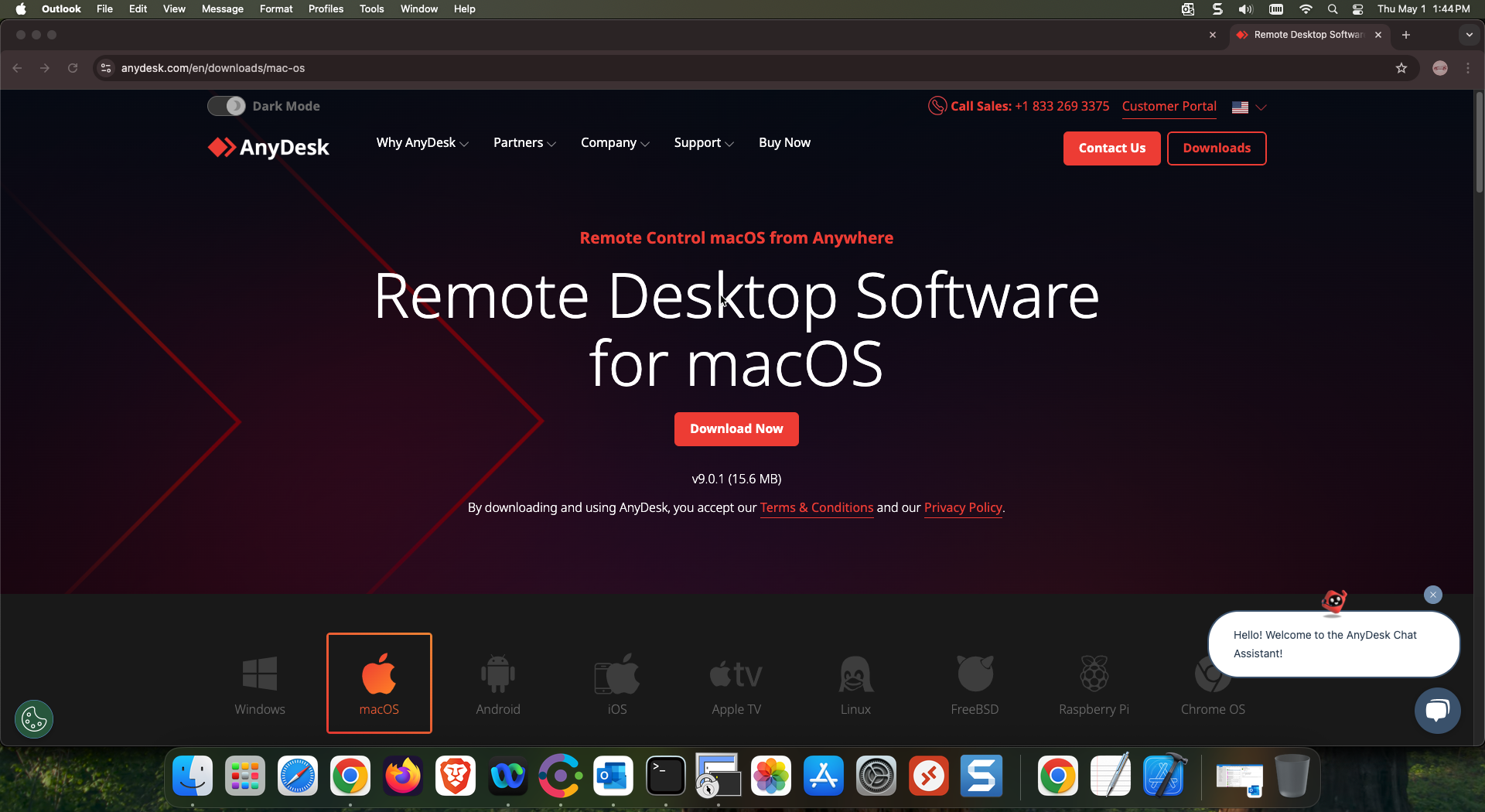Choose the iOS download option
The width and height of the screenshot is (1485, 812).
pyautogui.click(x=617, y=684)
